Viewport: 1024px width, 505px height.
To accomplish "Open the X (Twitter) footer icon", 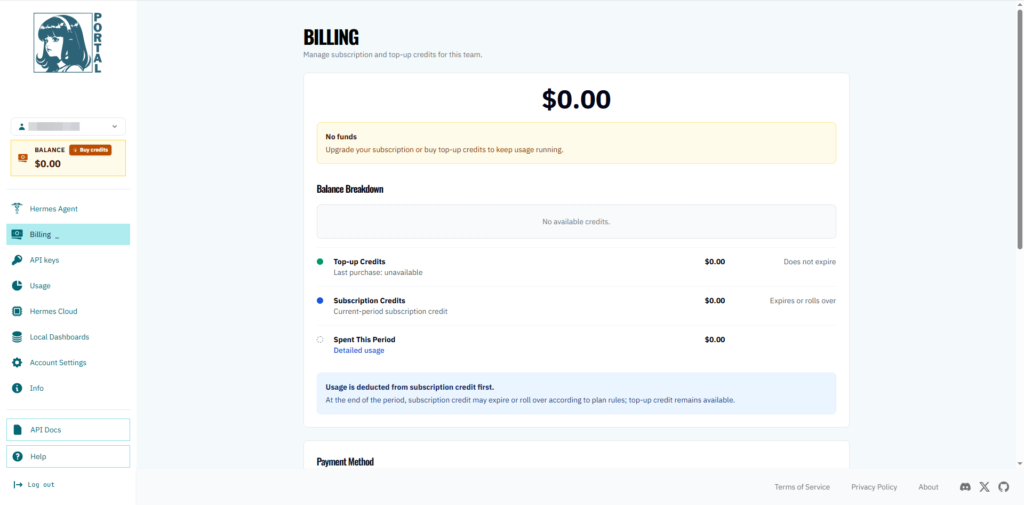I will [x=985, y=487].
